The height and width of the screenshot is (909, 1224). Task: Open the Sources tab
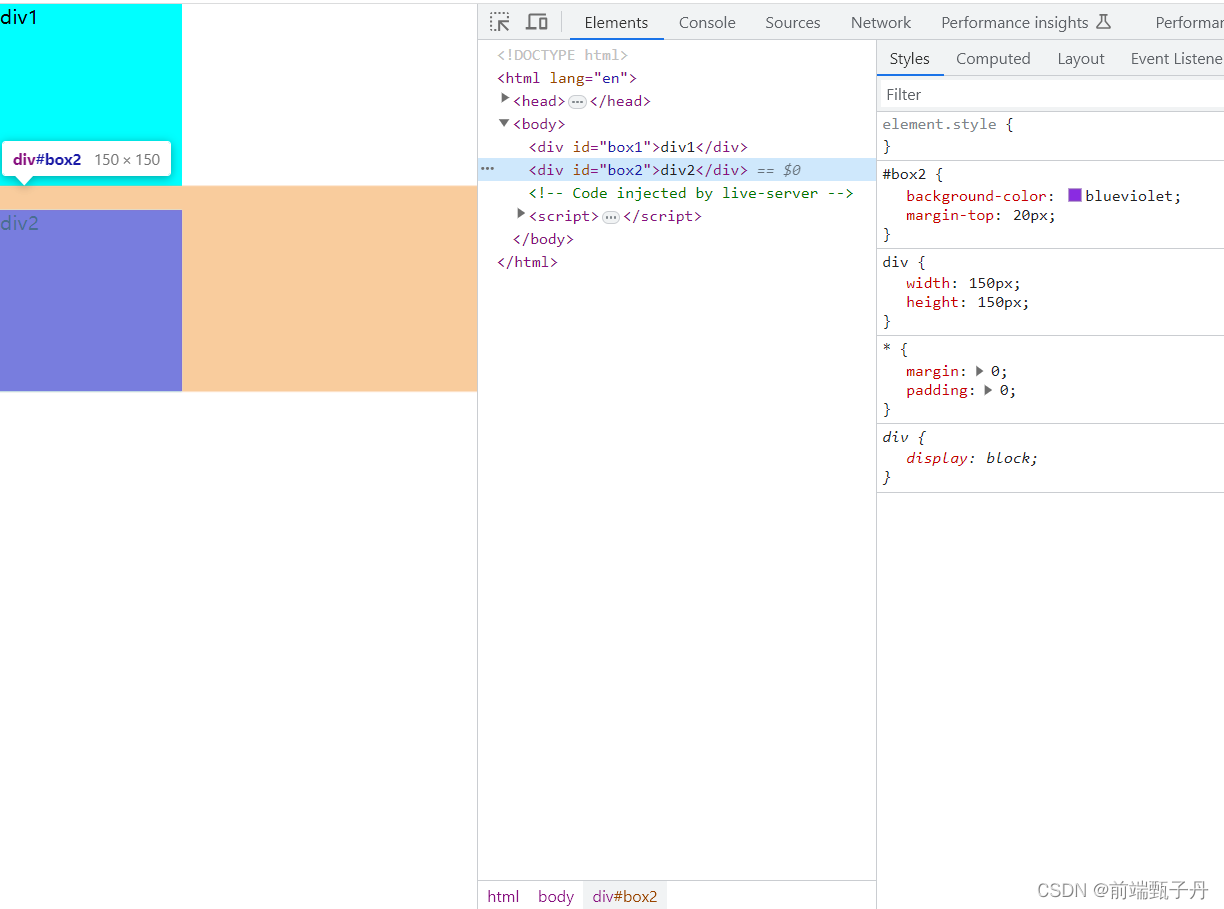tap(793, 22)
